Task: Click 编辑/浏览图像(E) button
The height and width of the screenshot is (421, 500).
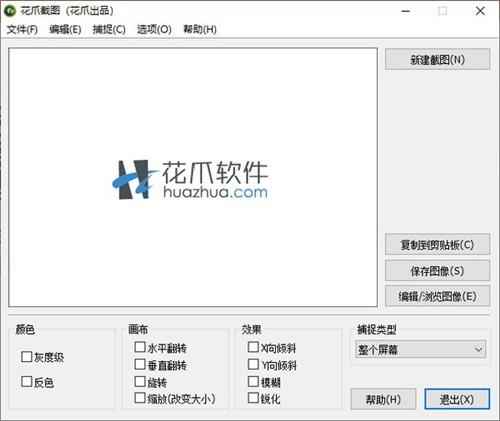Action: [x=437, y=296]
